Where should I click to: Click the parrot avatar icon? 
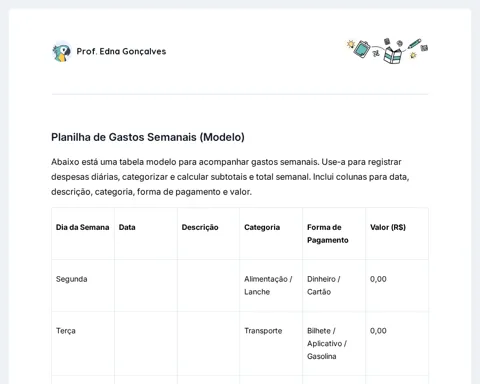(x=62, y=52)
